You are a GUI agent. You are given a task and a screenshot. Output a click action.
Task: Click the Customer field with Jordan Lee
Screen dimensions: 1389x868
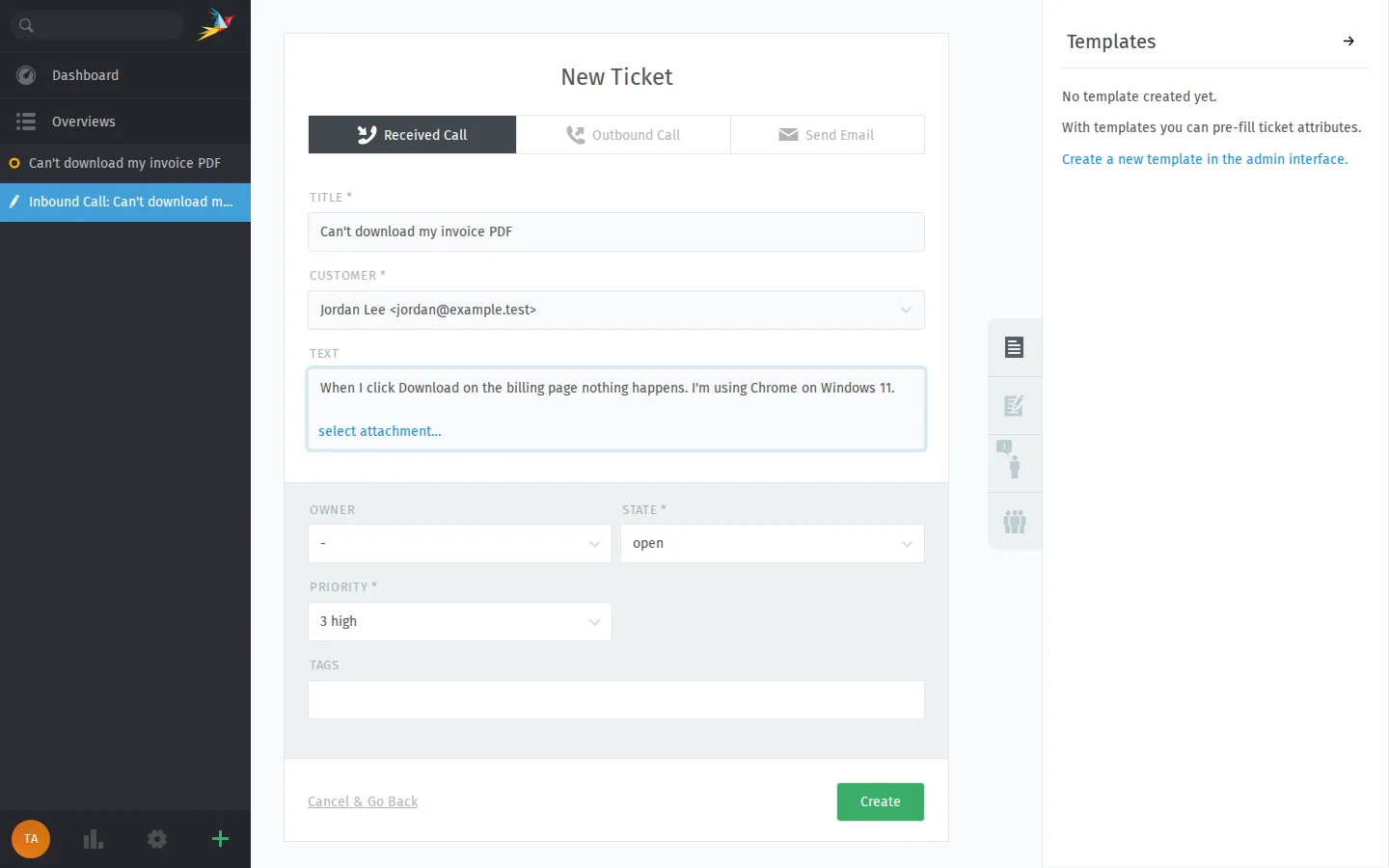(616, 310)
